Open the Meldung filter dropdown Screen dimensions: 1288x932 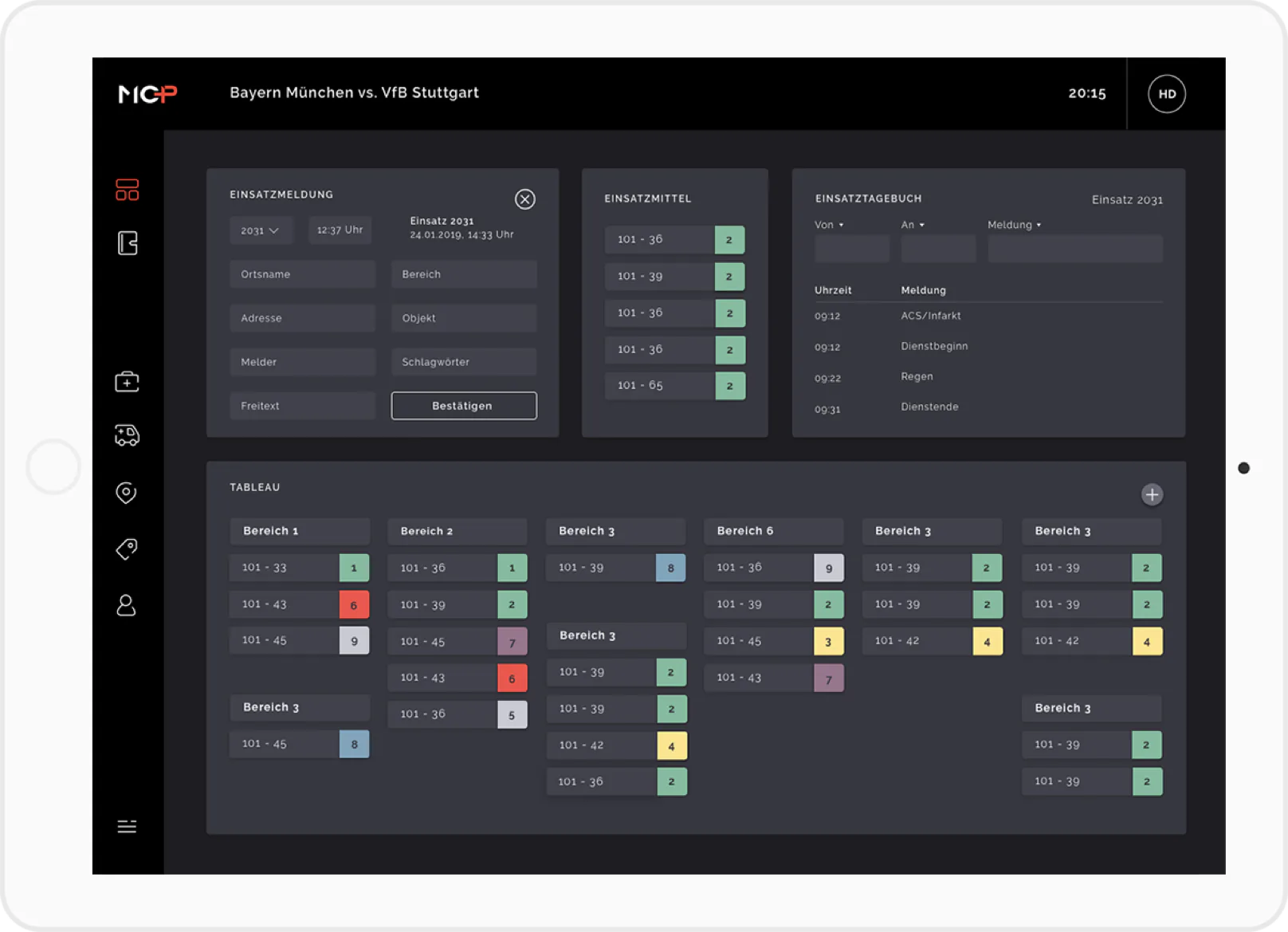[x=1014, y=225]
